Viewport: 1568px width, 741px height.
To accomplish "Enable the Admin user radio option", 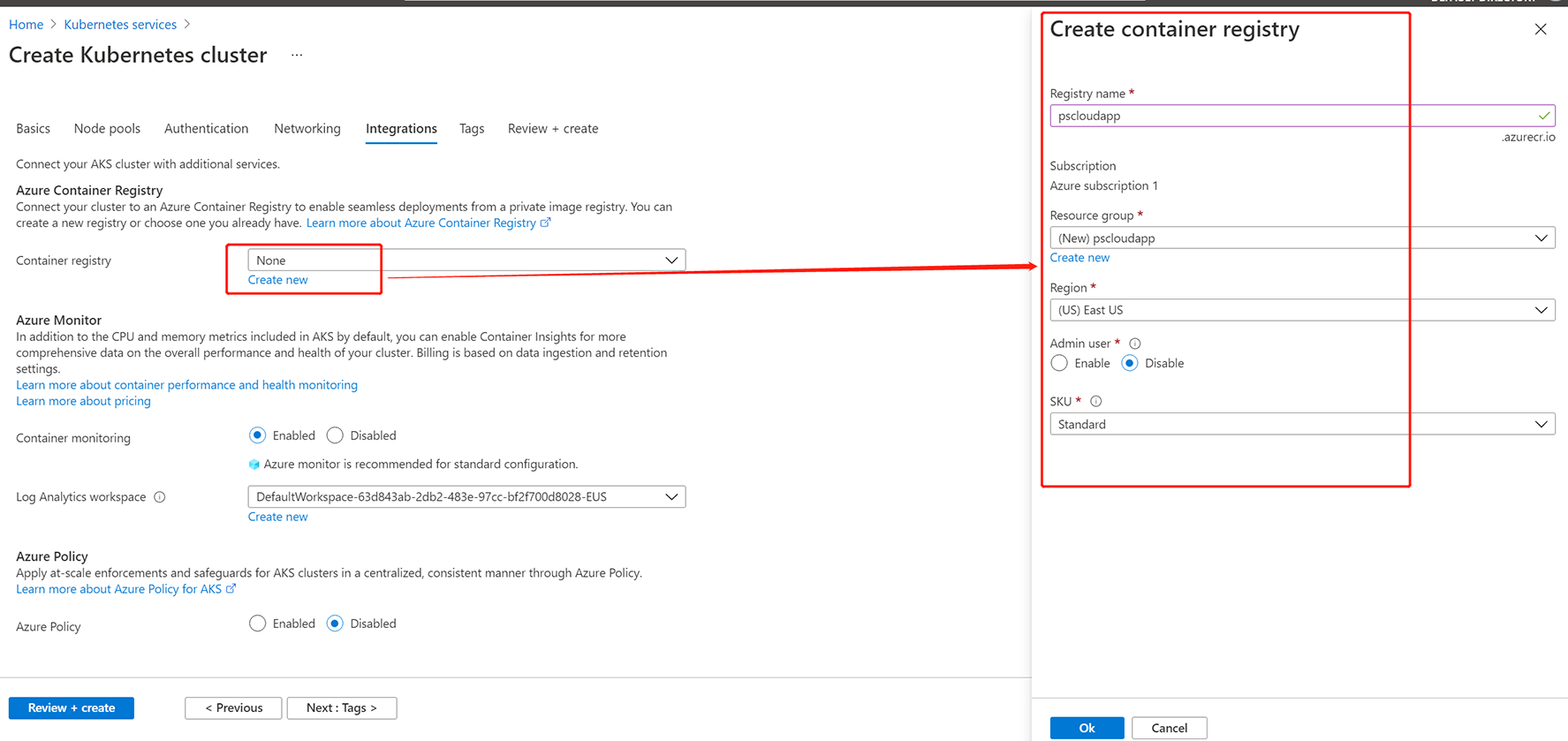I will [1059, 363].
